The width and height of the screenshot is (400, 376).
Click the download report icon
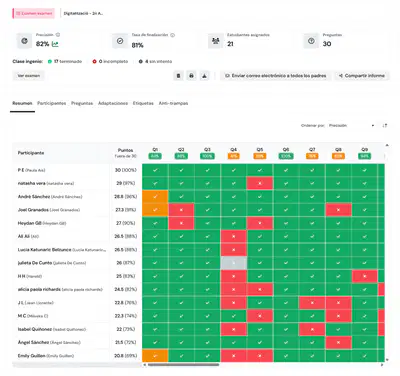click(x=204, y=76)
